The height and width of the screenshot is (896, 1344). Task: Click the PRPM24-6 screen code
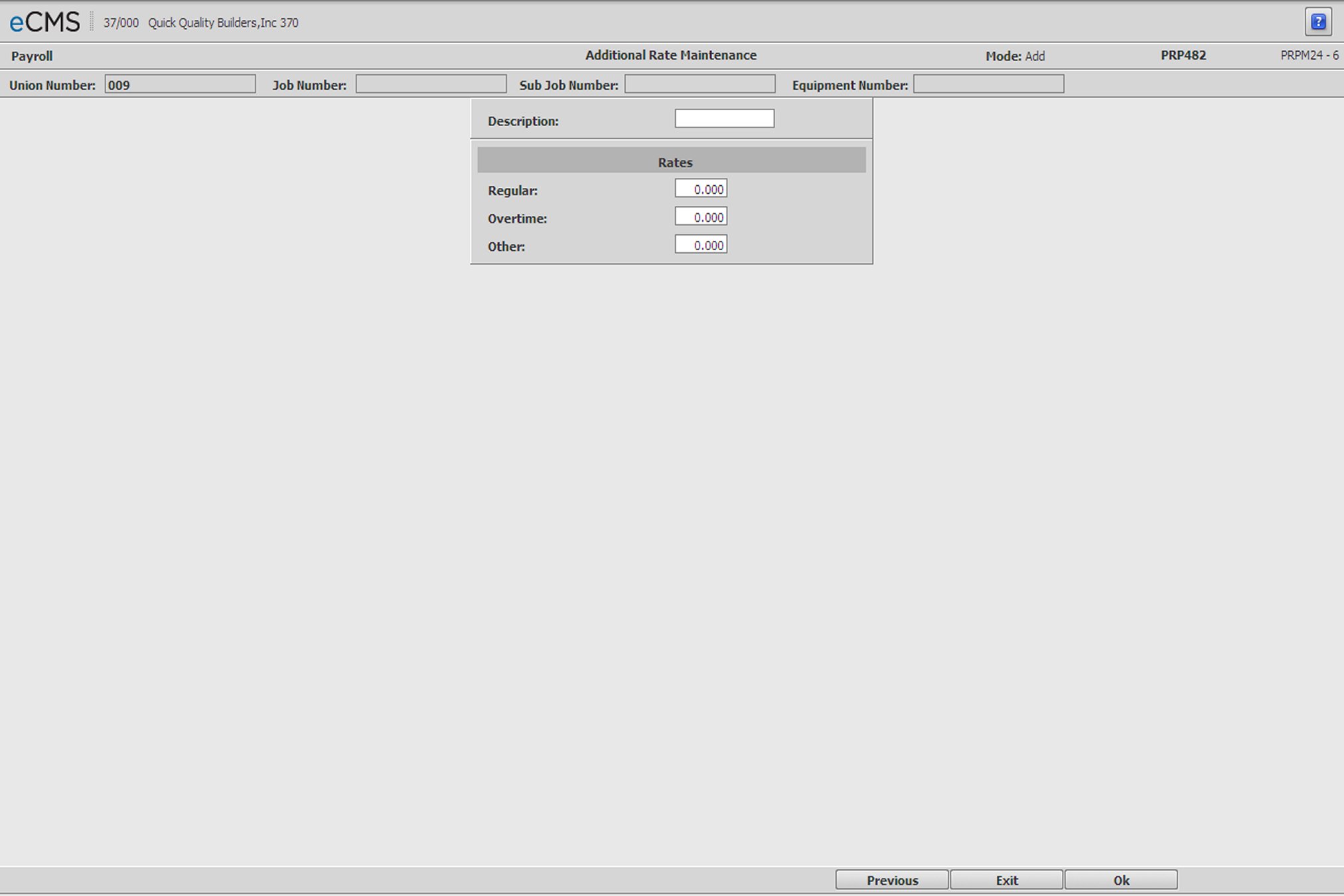coord(1304,55)
